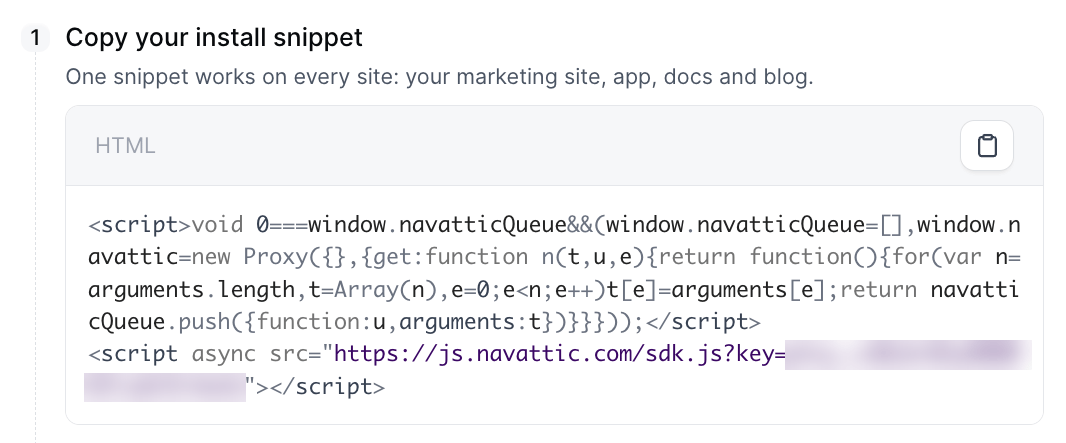The image size is (1066, 443).
Task: Click the 'Copy your install snippet' heading
Action: coord(214,37)
